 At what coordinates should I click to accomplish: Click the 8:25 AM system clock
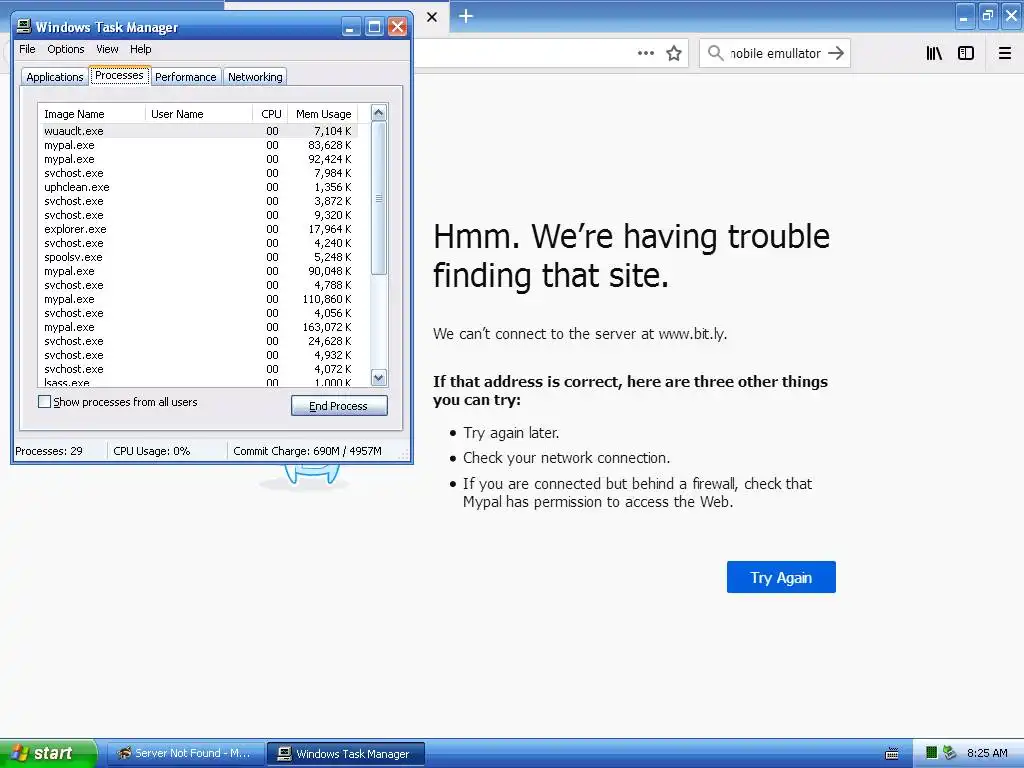(x=987, y=753)
